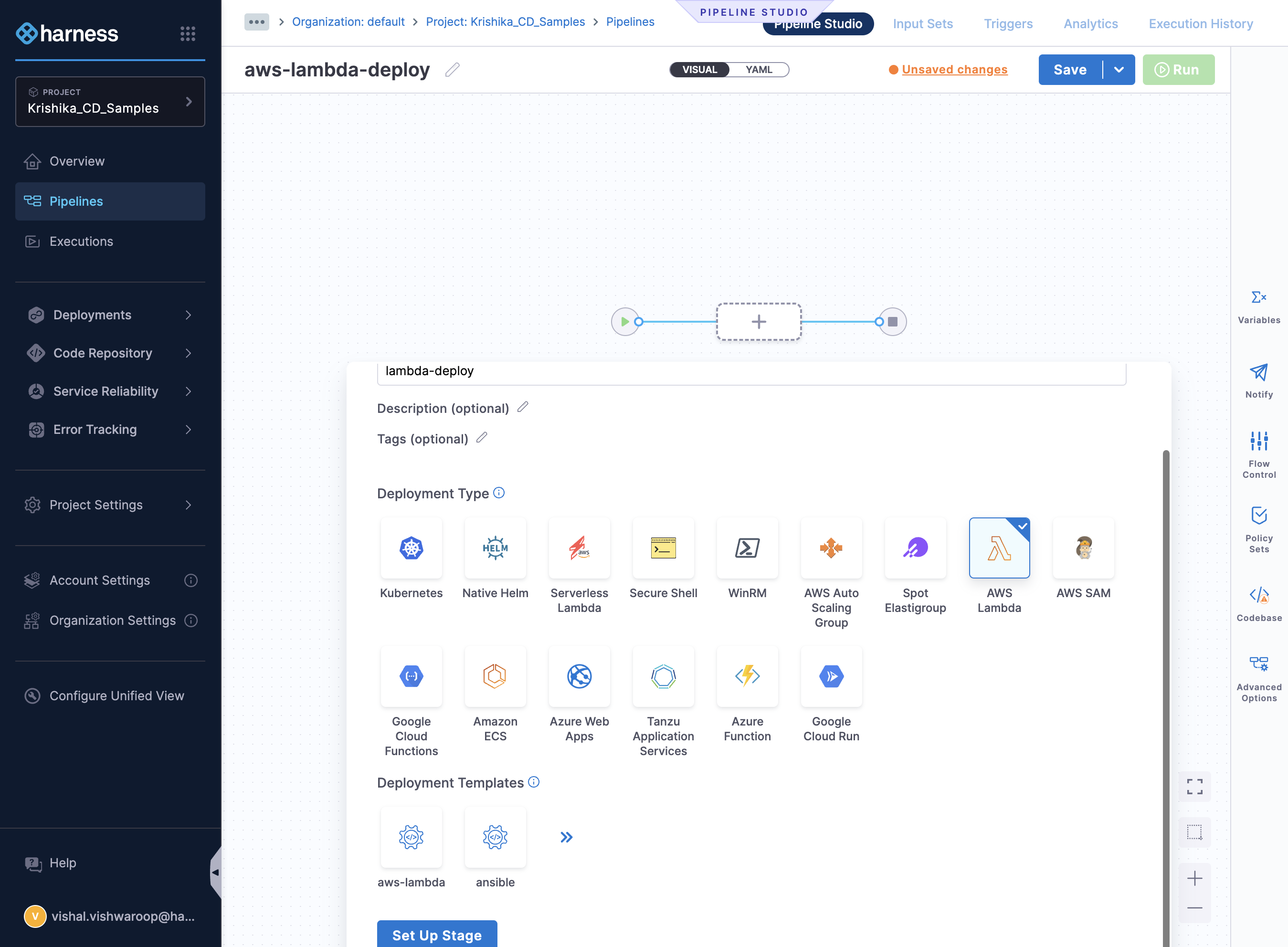Open Codebase configuration

[1258, 605]
